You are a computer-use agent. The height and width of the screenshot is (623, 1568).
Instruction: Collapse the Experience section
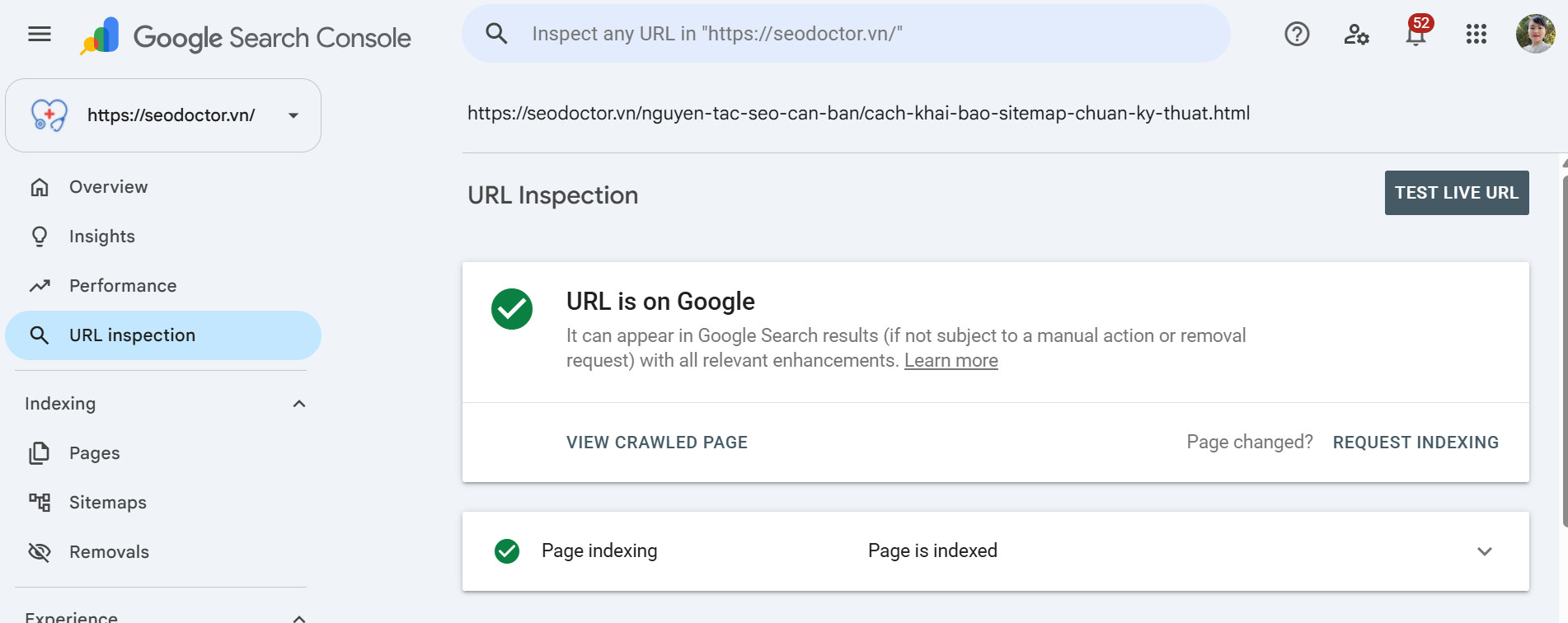click(x=299, y=617)
